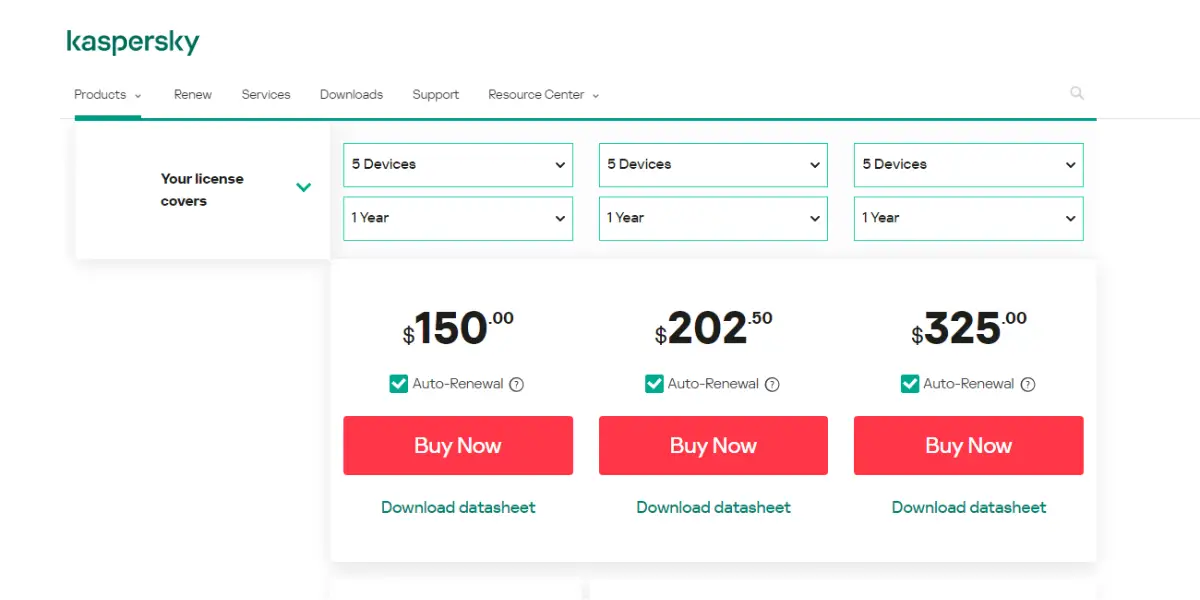This screenshot has height=600, width=1200.
Task: Open the Downloads menu item
Action: pyautogui.click(x=351, y=95)
